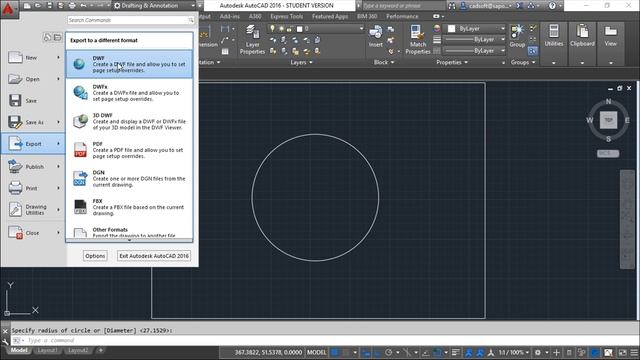Open Drafting & Annotation workspace dropdown
Image resolution: width=640 pixels, height=360 pixels.
154,6
